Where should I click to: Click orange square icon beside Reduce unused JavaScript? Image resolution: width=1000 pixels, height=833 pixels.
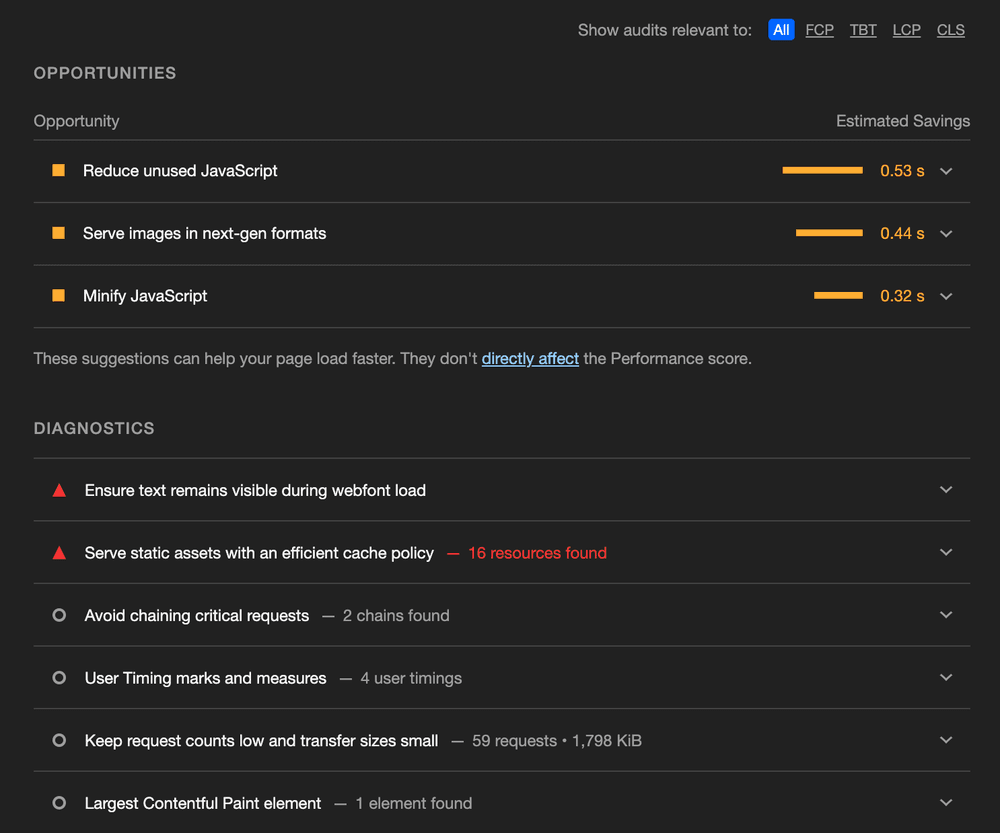(59, 171)
